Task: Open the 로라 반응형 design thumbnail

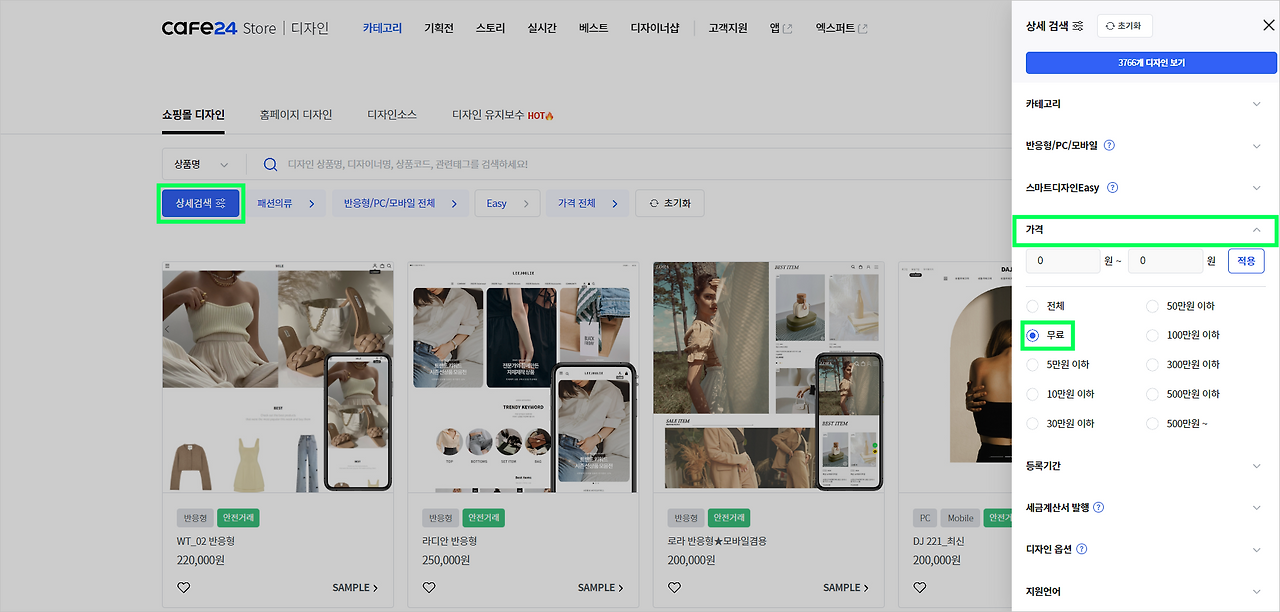Action: pyautogui.click(x=768, y=377)
